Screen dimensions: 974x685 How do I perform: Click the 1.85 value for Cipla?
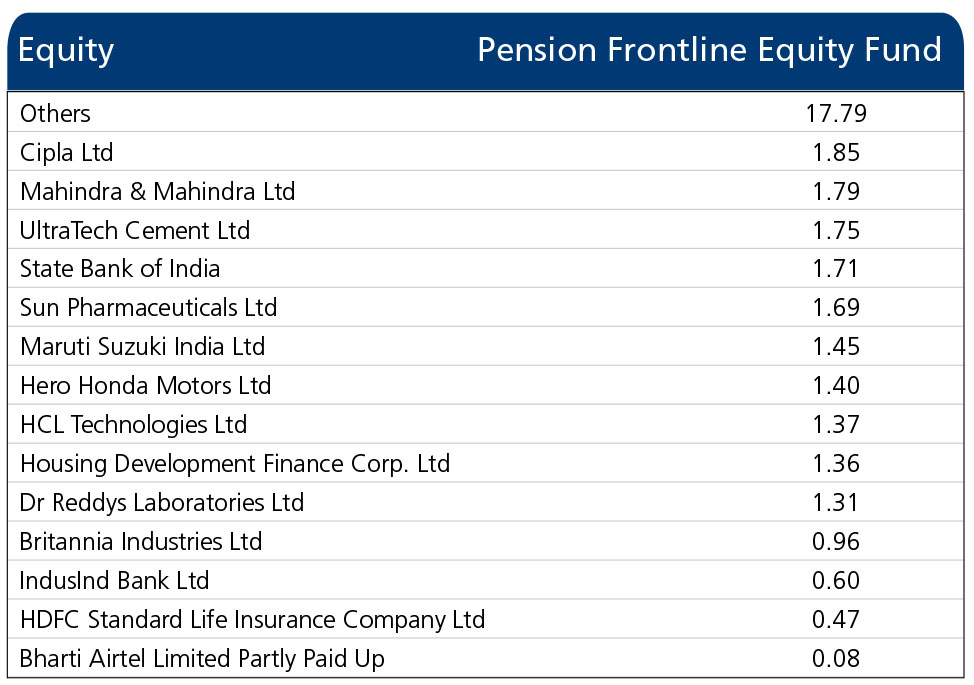[836, 153]
